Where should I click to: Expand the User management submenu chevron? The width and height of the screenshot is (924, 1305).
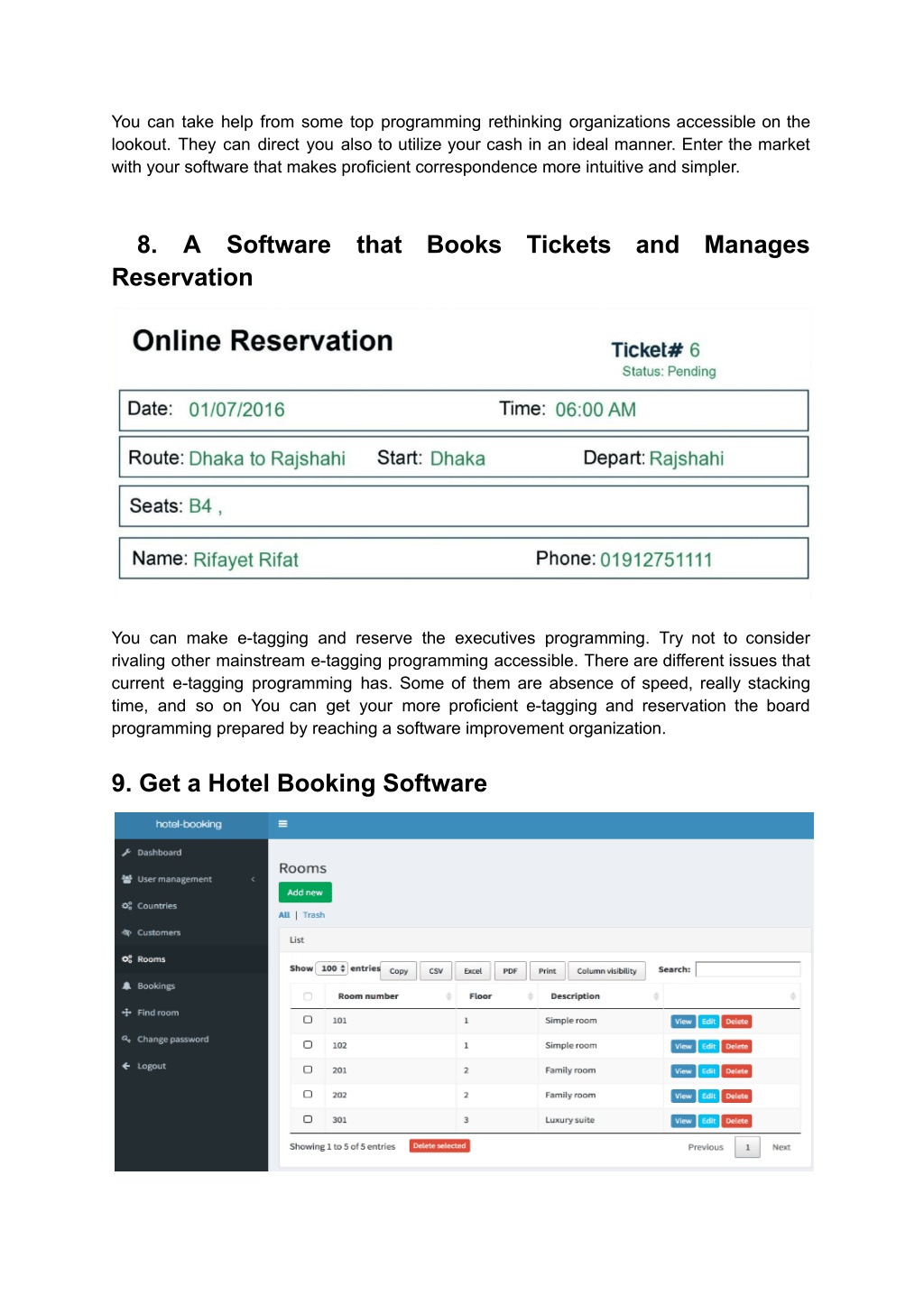point(253,879)
